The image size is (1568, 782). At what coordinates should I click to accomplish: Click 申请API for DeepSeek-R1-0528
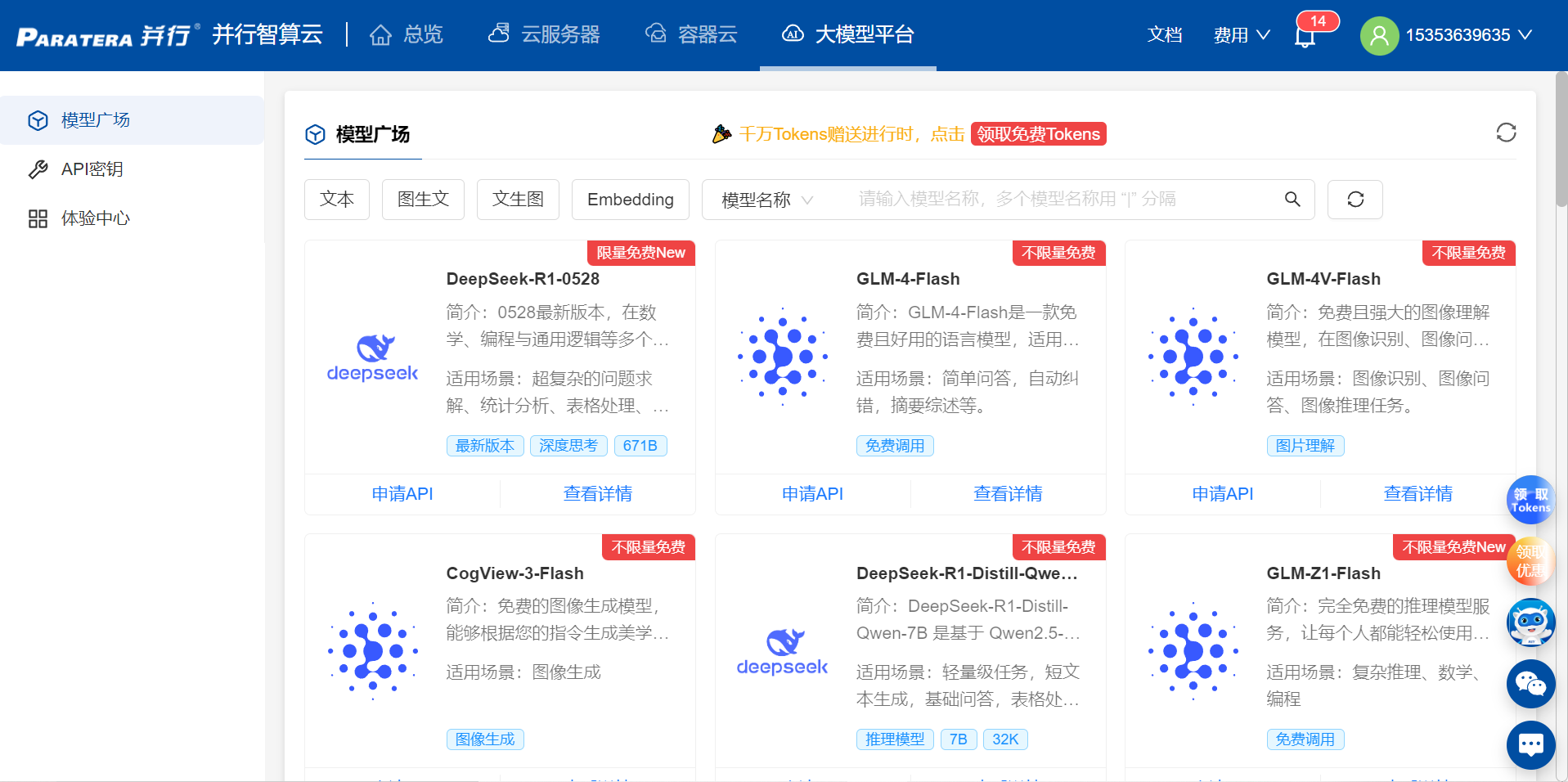tap(402, 494)
